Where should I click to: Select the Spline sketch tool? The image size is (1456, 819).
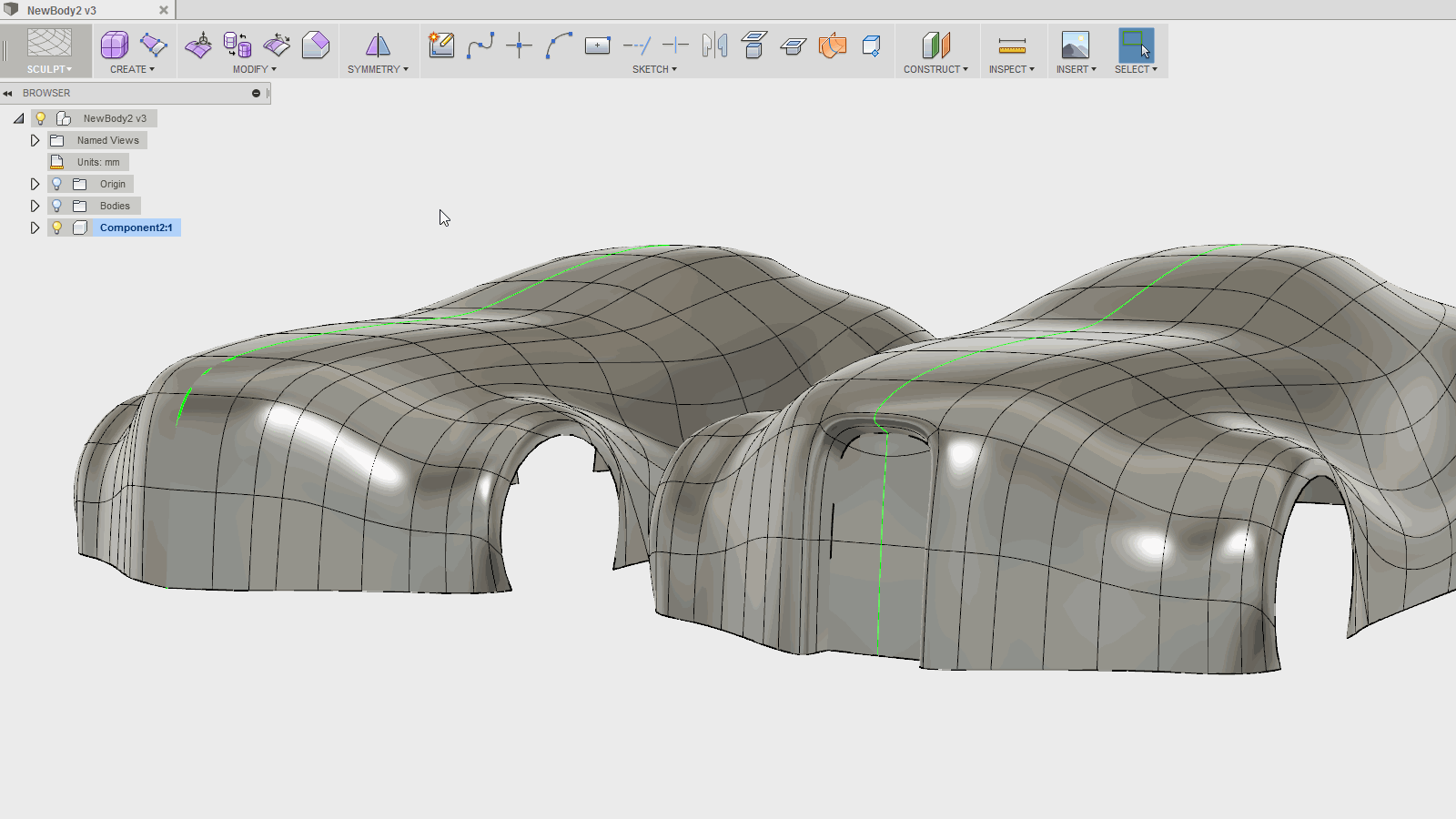pyautogui.click(x=480, y=45)
